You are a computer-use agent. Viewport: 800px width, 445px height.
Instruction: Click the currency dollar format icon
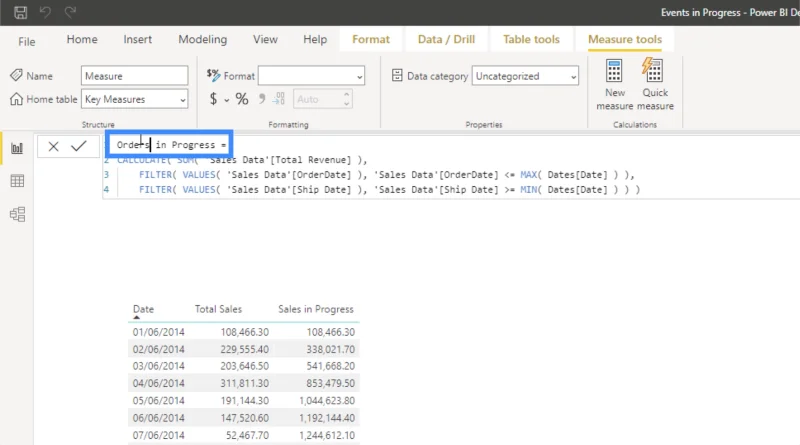[x=213, y=98]
